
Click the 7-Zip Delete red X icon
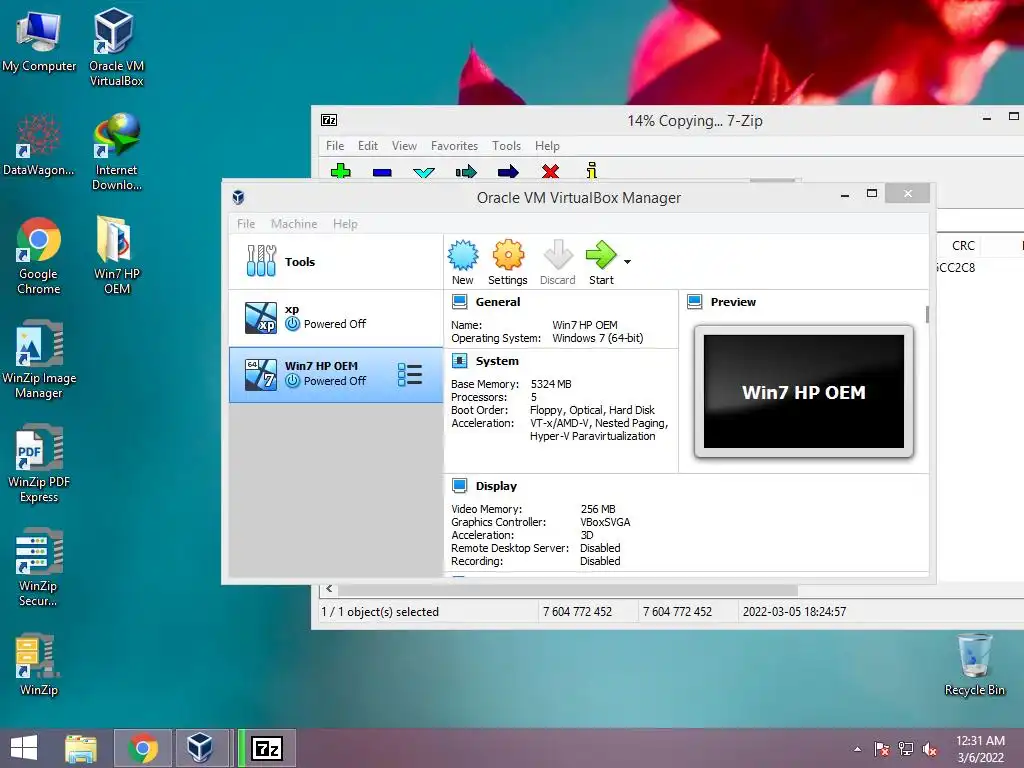[551, 171]
